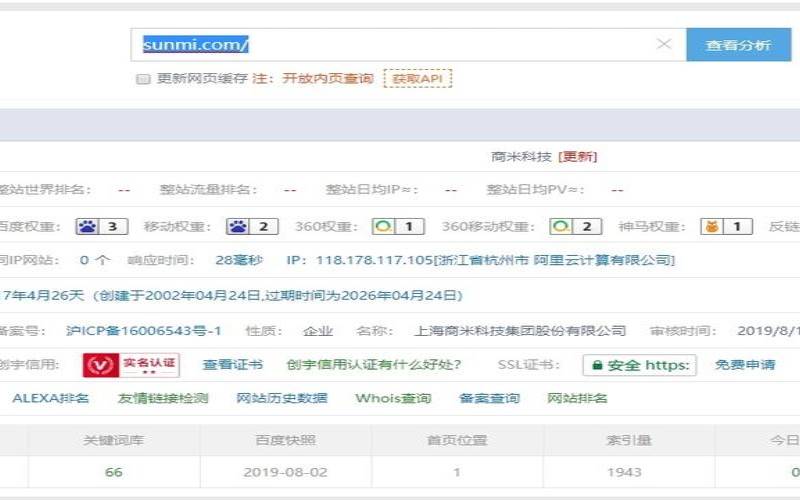Click the 获取API button
The image size is (800, 500).
coord(417,79)
